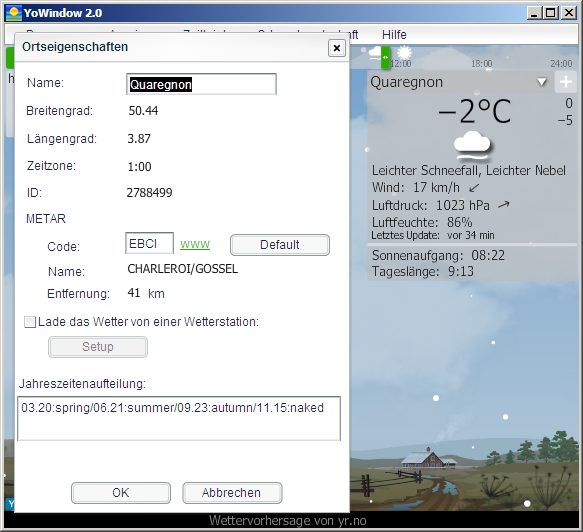Click the Quaregnon title in weather panel

[x=406, y=82]
